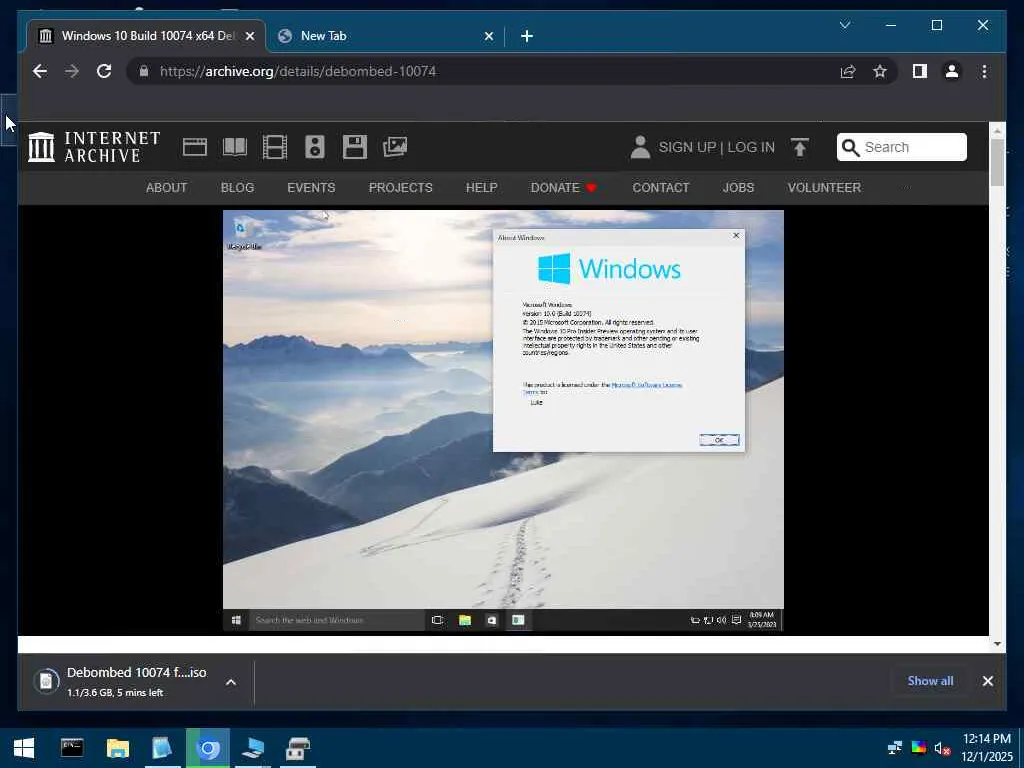This screenshot has height=768, width=1024.
Task: Click the muted volume tray icon
Action: (x=942, y=748)
